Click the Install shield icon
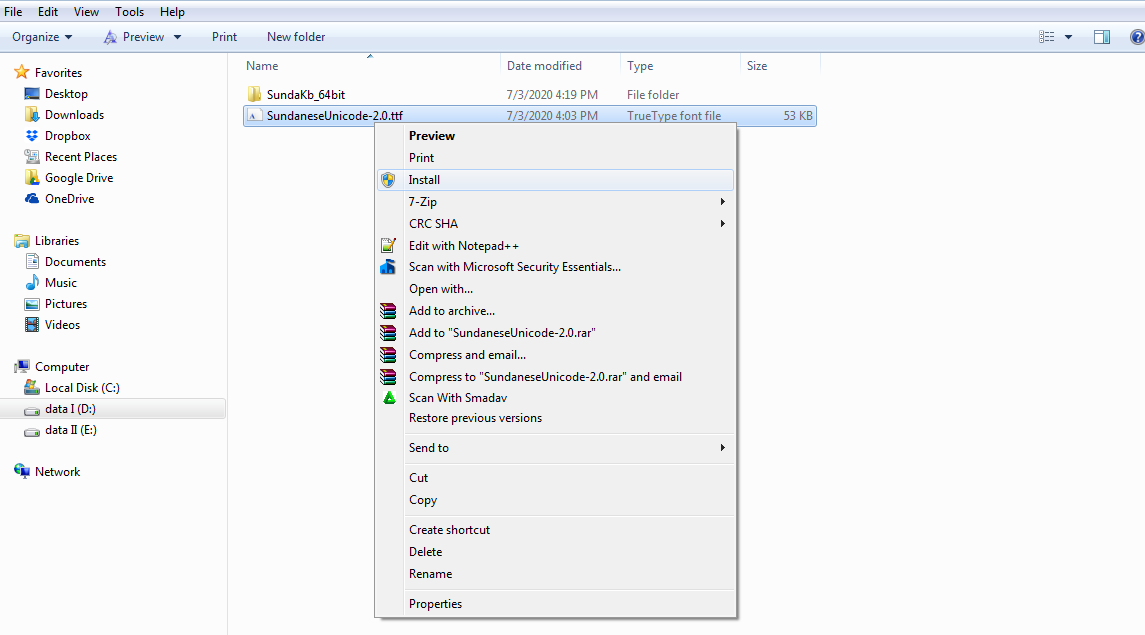 pos(388,180)
